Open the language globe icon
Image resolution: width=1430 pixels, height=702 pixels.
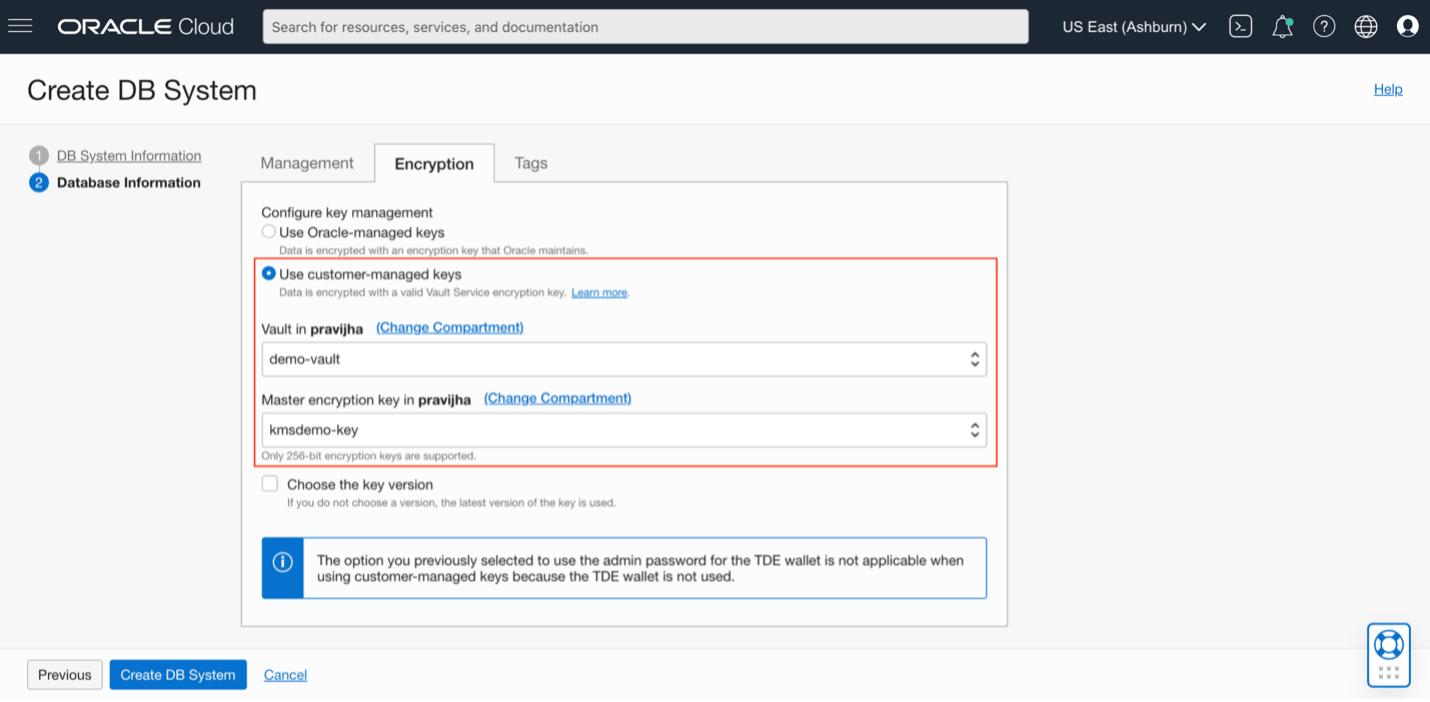(1366, 27)
